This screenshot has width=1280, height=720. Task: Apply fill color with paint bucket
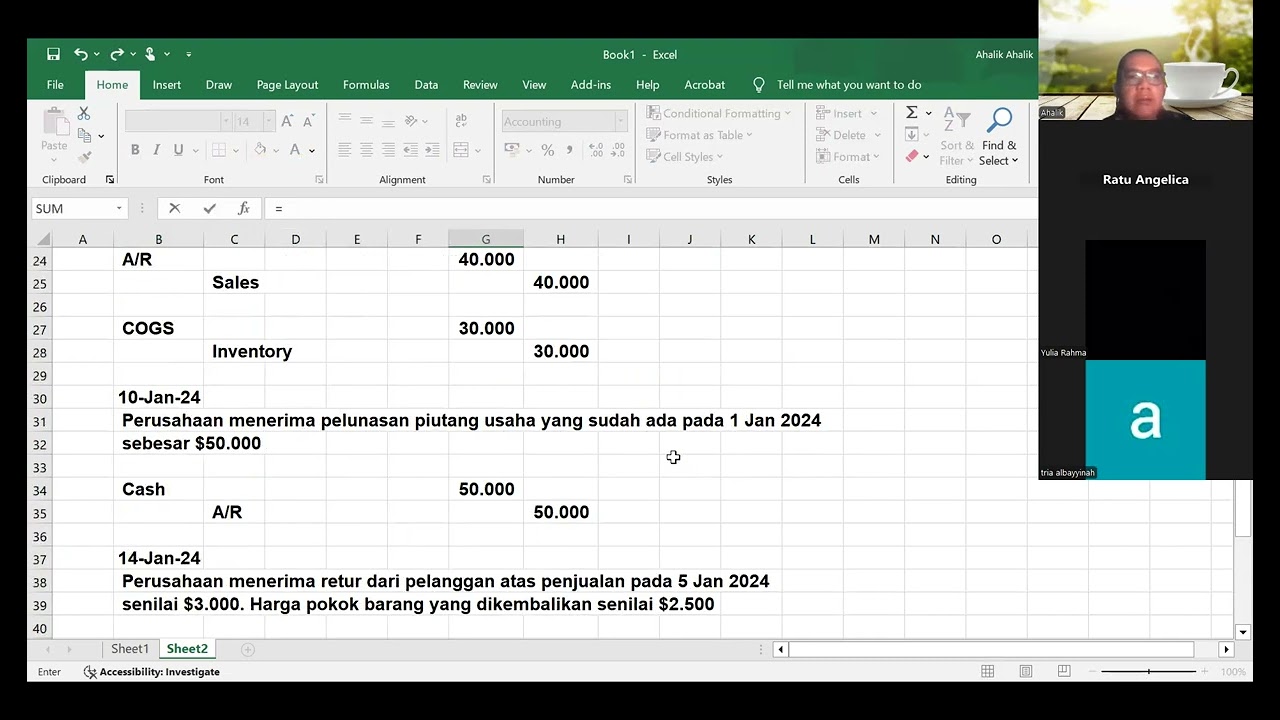(x=260, y=150)
